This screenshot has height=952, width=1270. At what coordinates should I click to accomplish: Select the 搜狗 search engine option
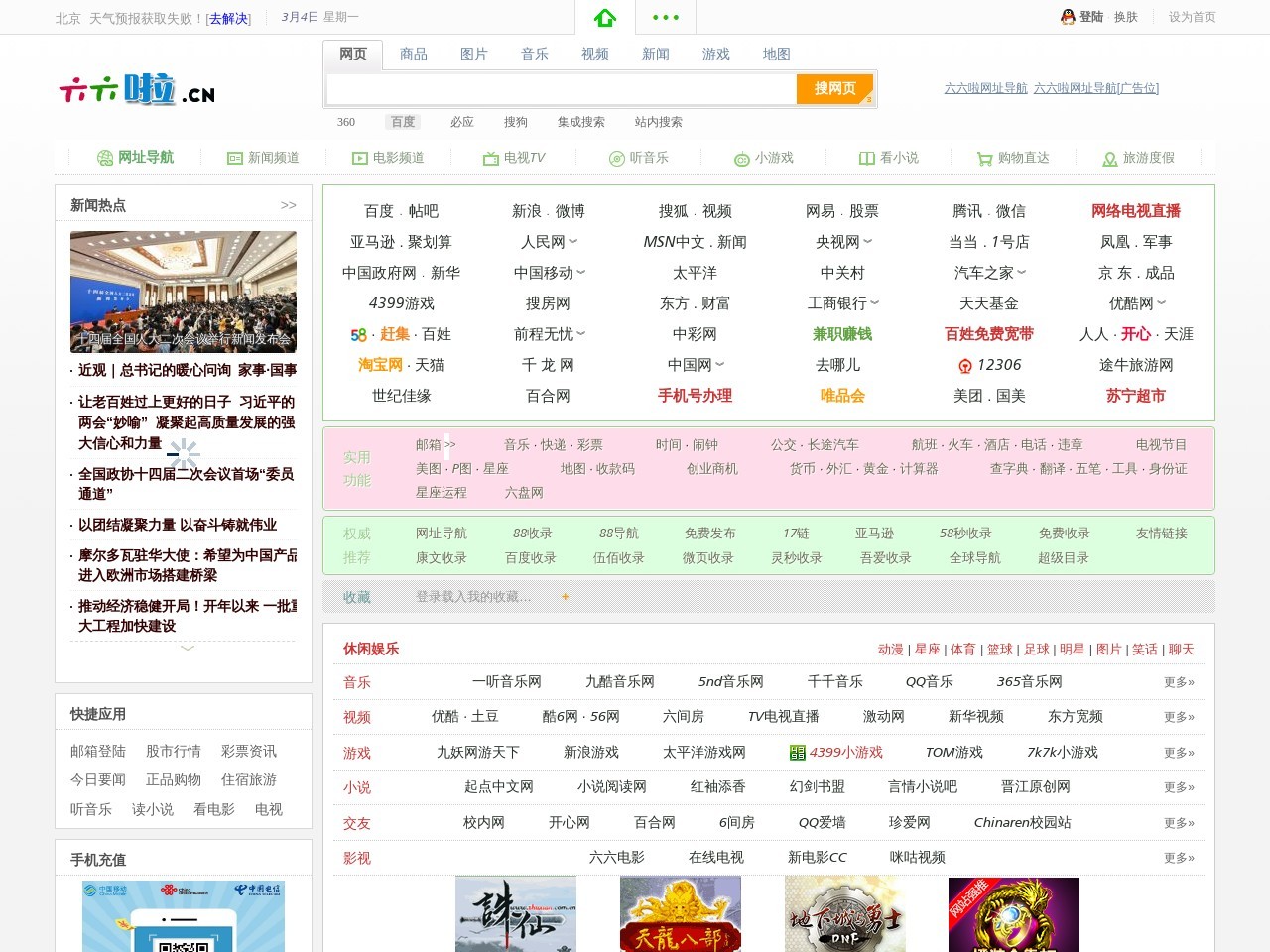click(516, 122)
